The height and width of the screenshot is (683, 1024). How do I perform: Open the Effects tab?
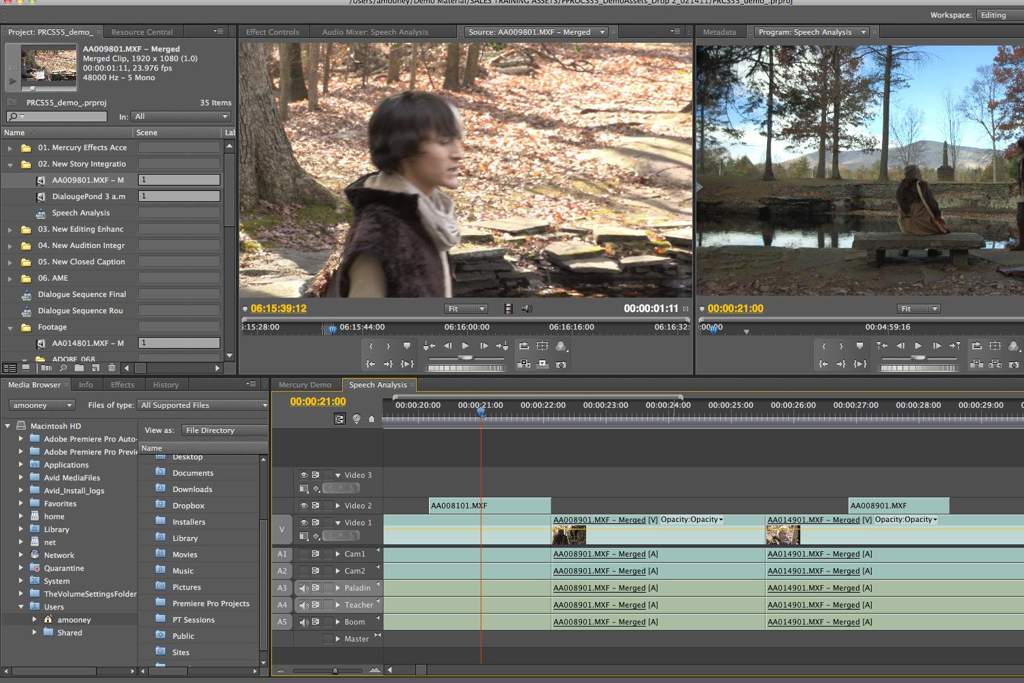pyautogui.click(x=122, y=385)
